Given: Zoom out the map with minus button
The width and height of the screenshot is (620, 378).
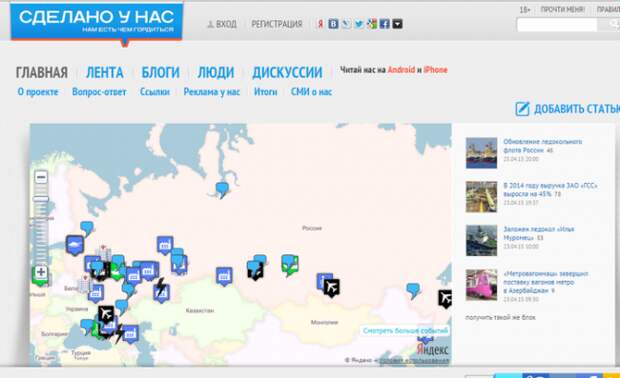Looking at the screenshot, I should click(41, 177).
